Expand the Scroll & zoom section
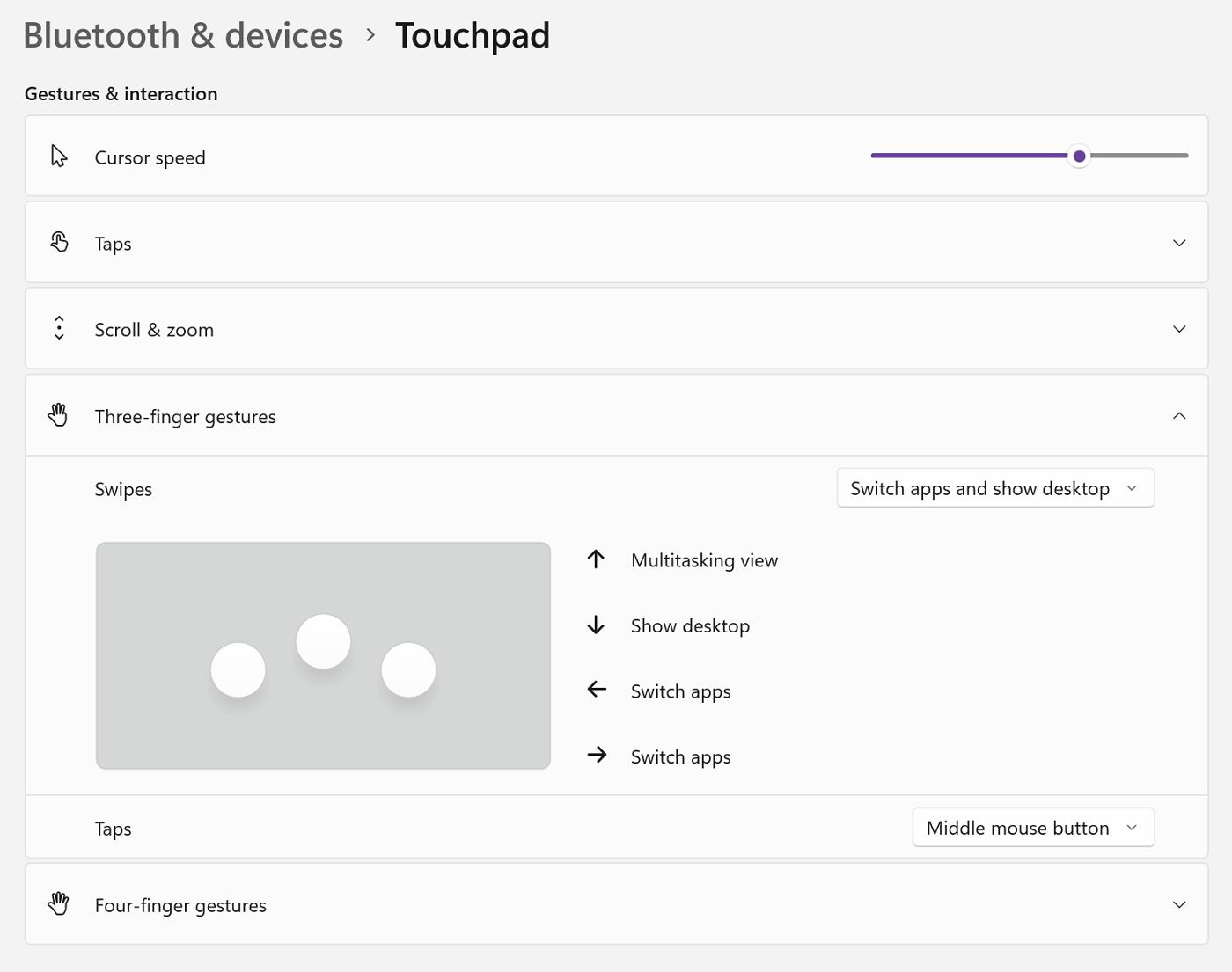This screenshot has width=1232, height=972. [1179, 328]
